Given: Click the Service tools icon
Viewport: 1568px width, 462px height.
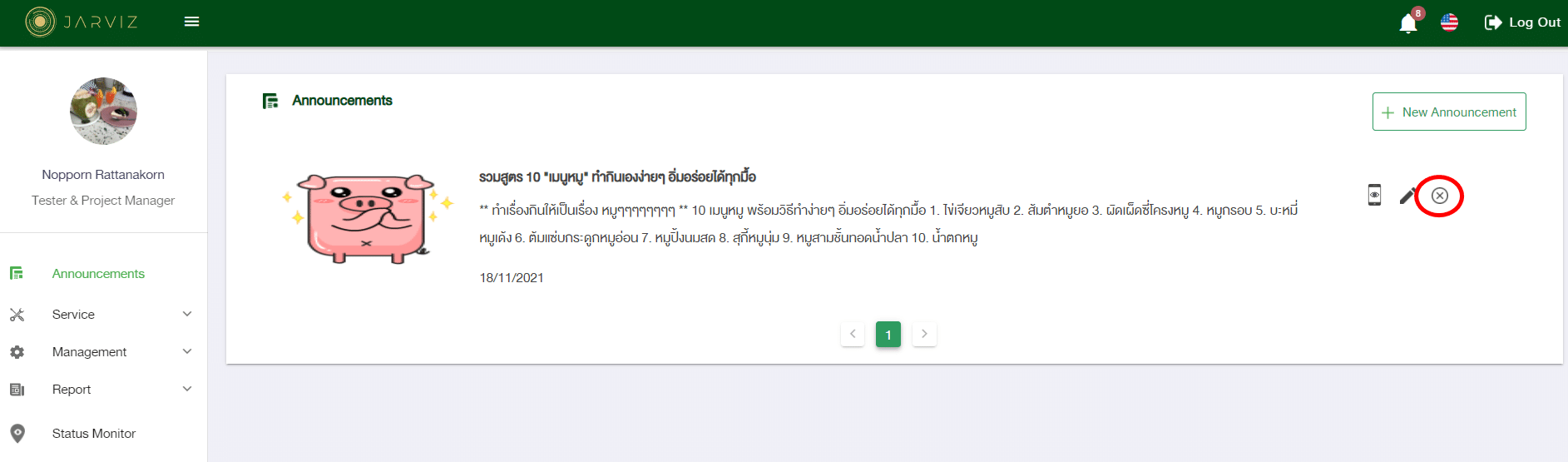Looking at the screenshot, I should tap(17, 315).
